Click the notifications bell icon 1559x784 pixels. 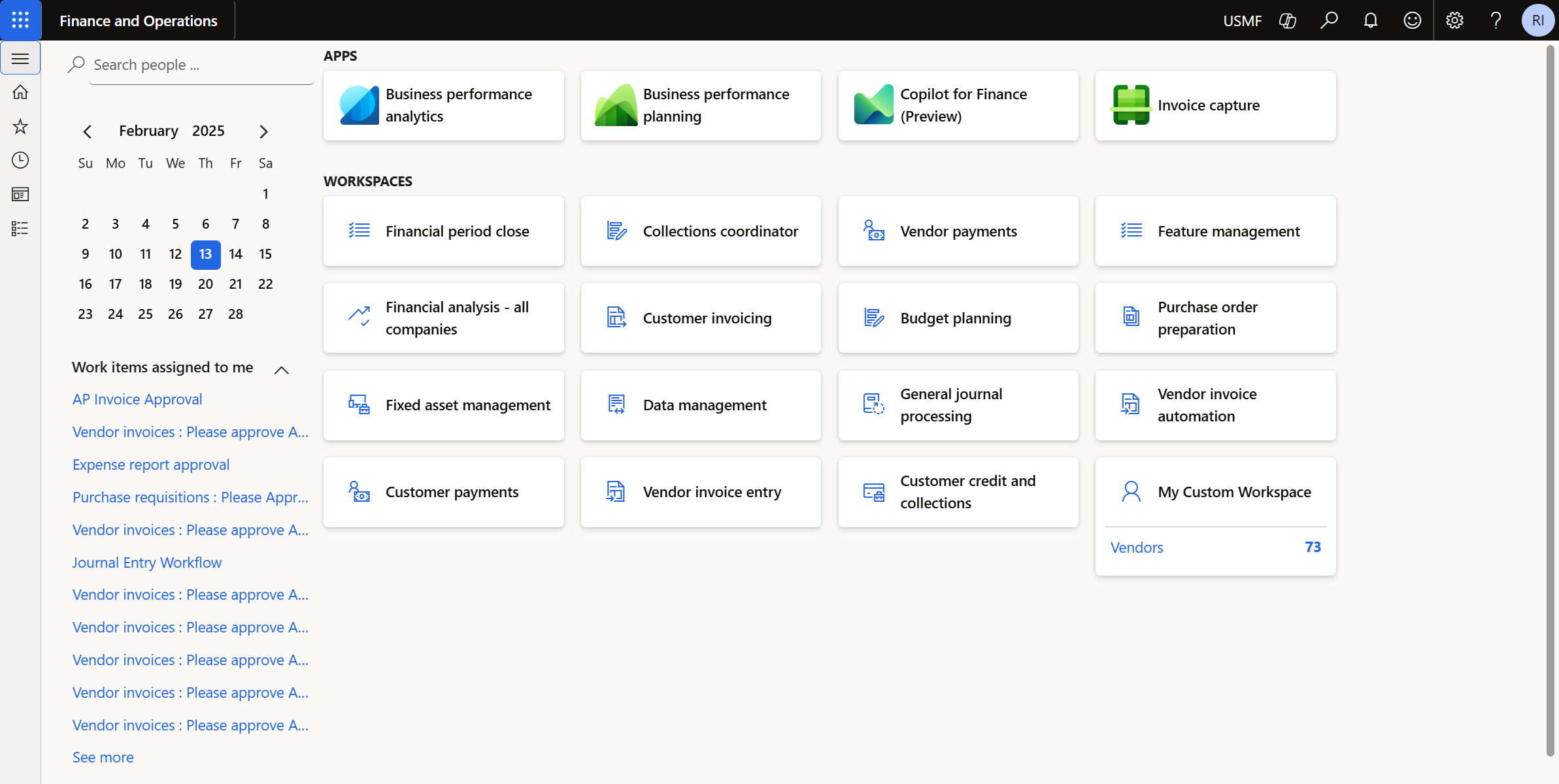coord(1371,20)
